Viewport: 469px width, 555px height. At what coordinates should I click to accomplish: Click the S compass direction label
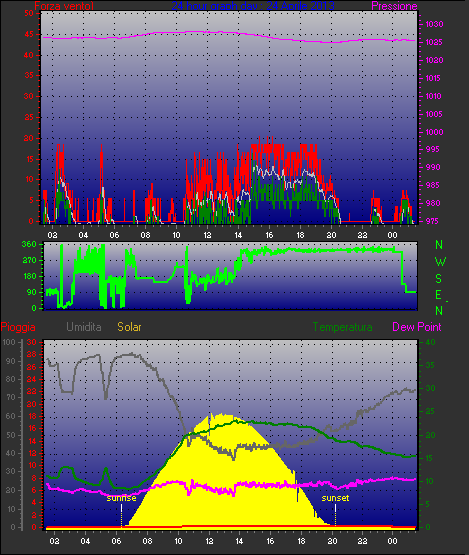439,279
